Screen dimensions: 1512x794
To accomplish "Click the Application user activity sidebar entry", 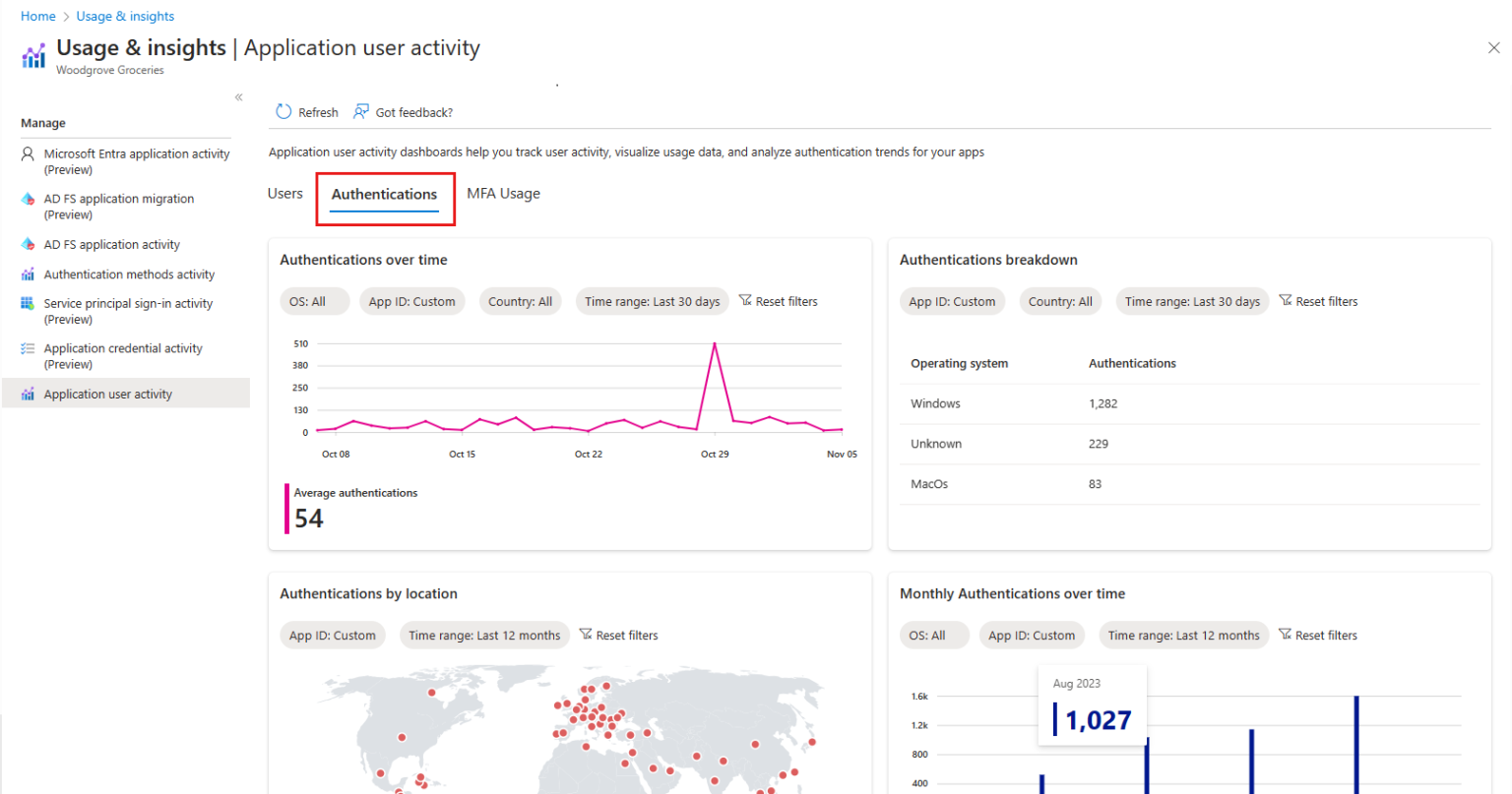I will [108, 393].
